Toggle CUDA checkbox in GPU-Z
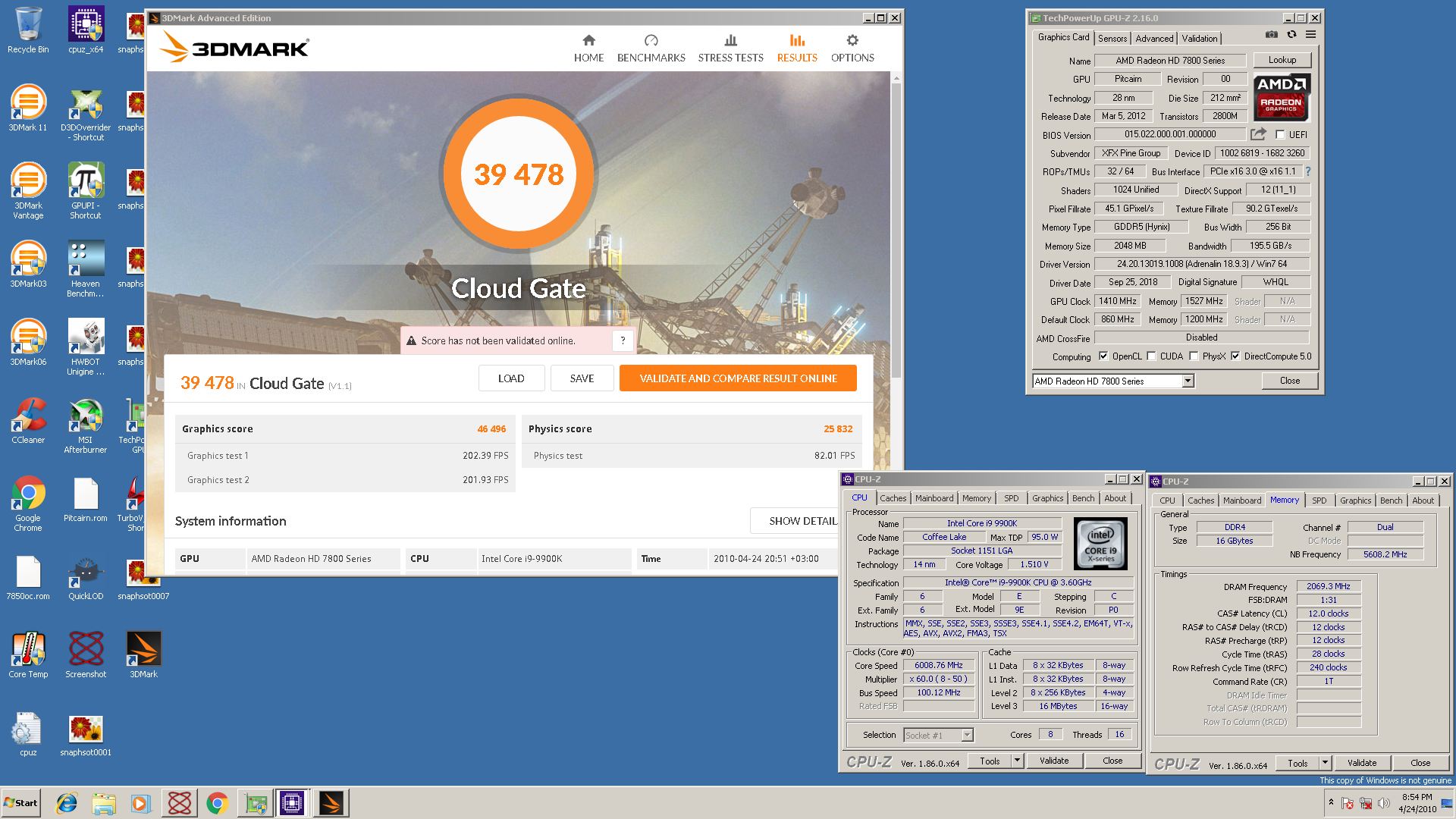The width and height of the screenshot is (1456, 819). tap(1151, 356)
